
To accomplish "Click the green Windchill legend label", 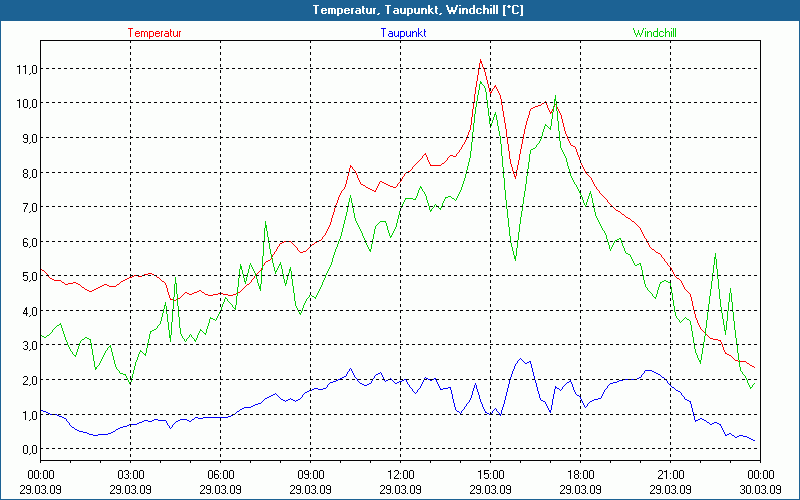I will click(x=655, y=33).
